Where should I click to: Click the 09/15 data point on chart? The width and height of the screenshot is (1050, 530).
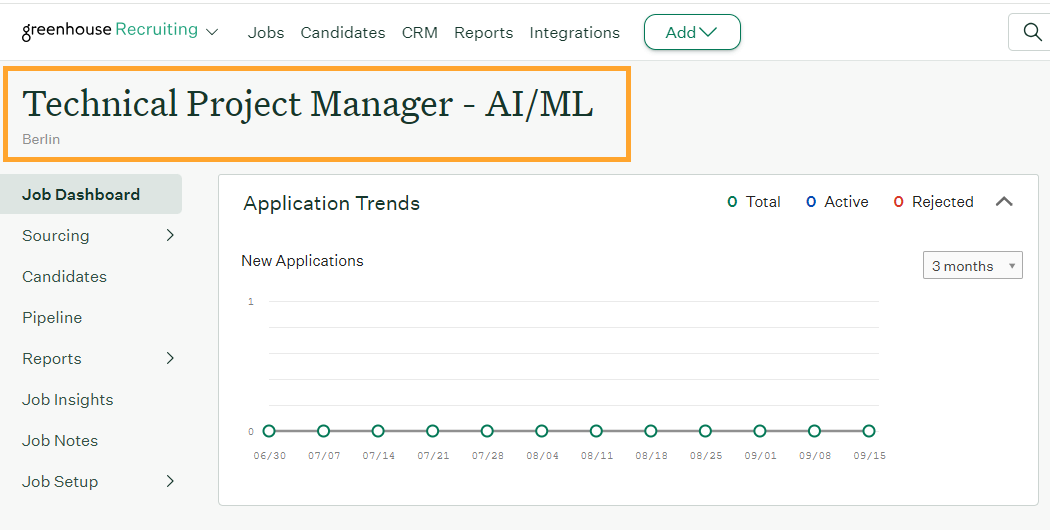869,431
